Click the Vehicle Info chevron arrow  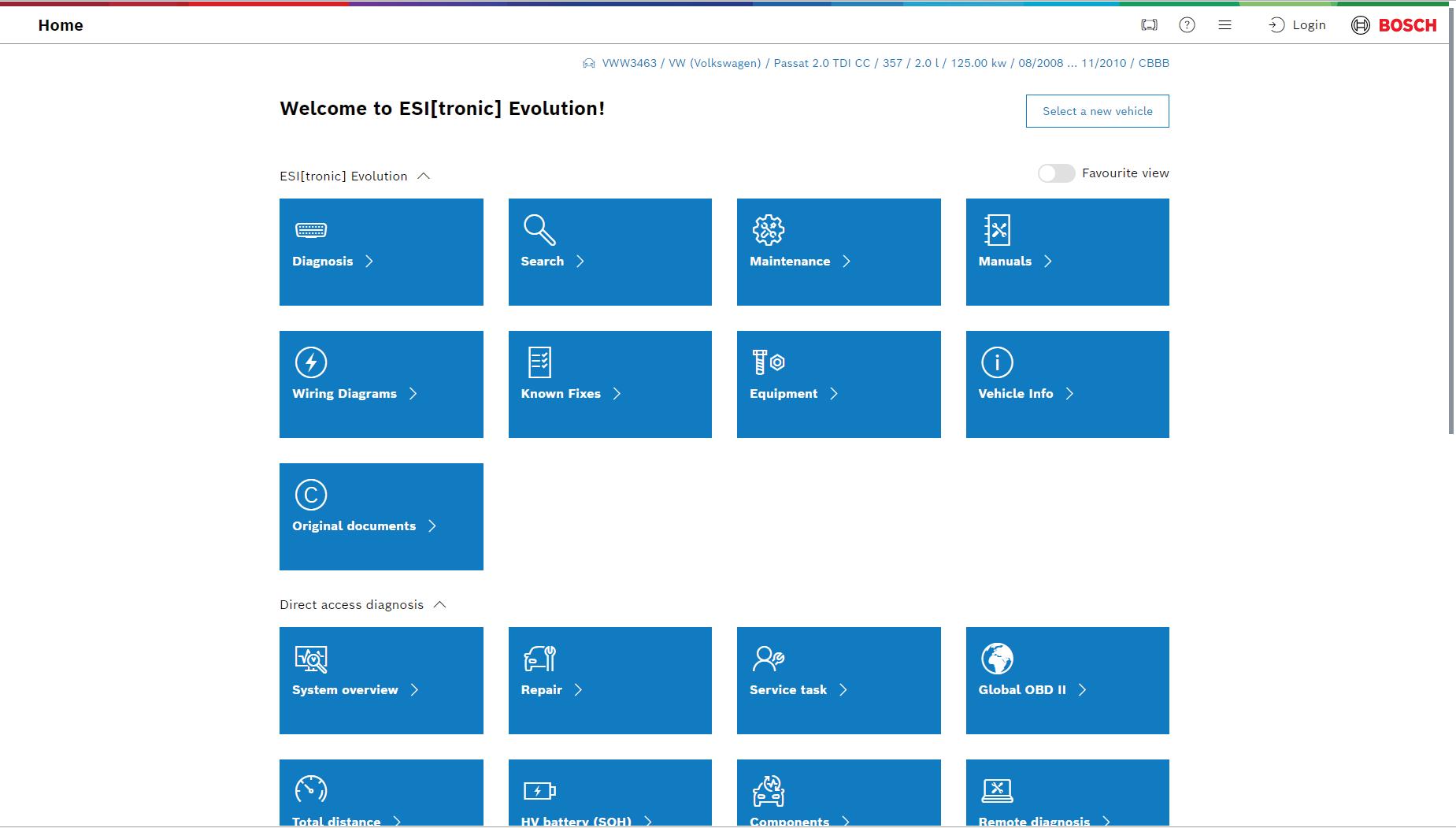point(1069,394)
